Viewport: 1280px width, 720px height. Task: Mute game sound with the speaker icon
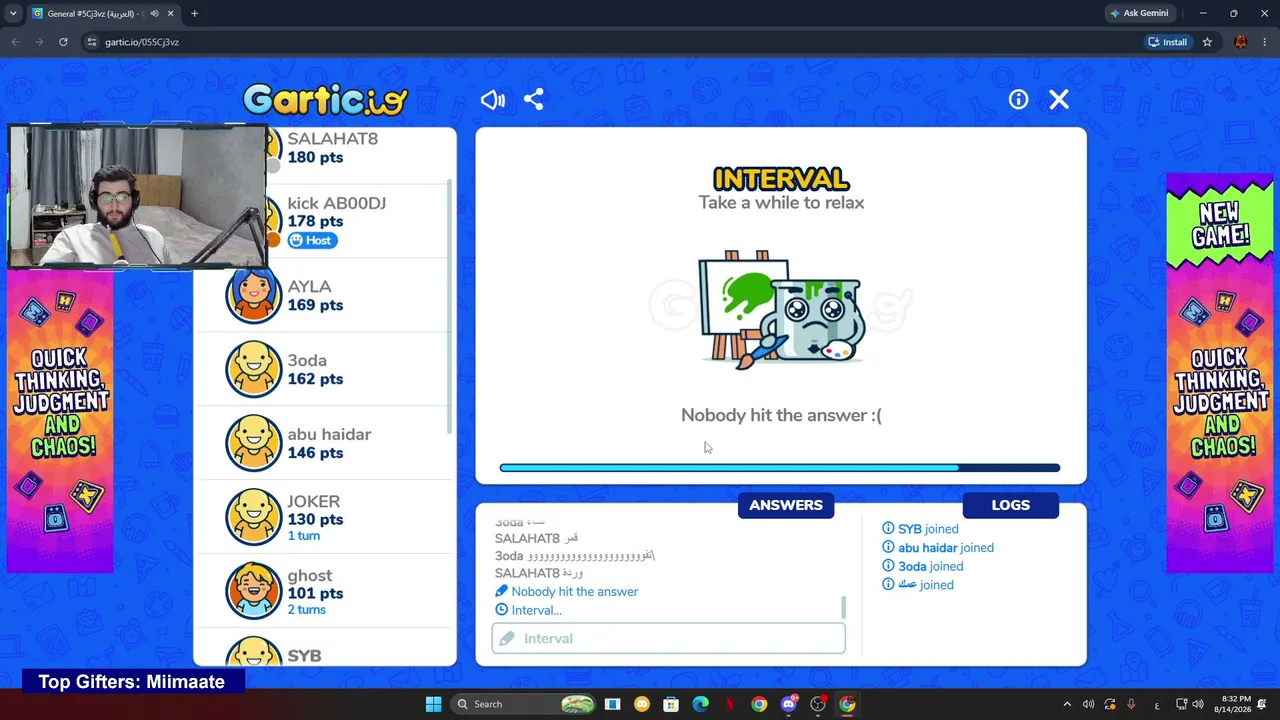[x=493, y=99]
